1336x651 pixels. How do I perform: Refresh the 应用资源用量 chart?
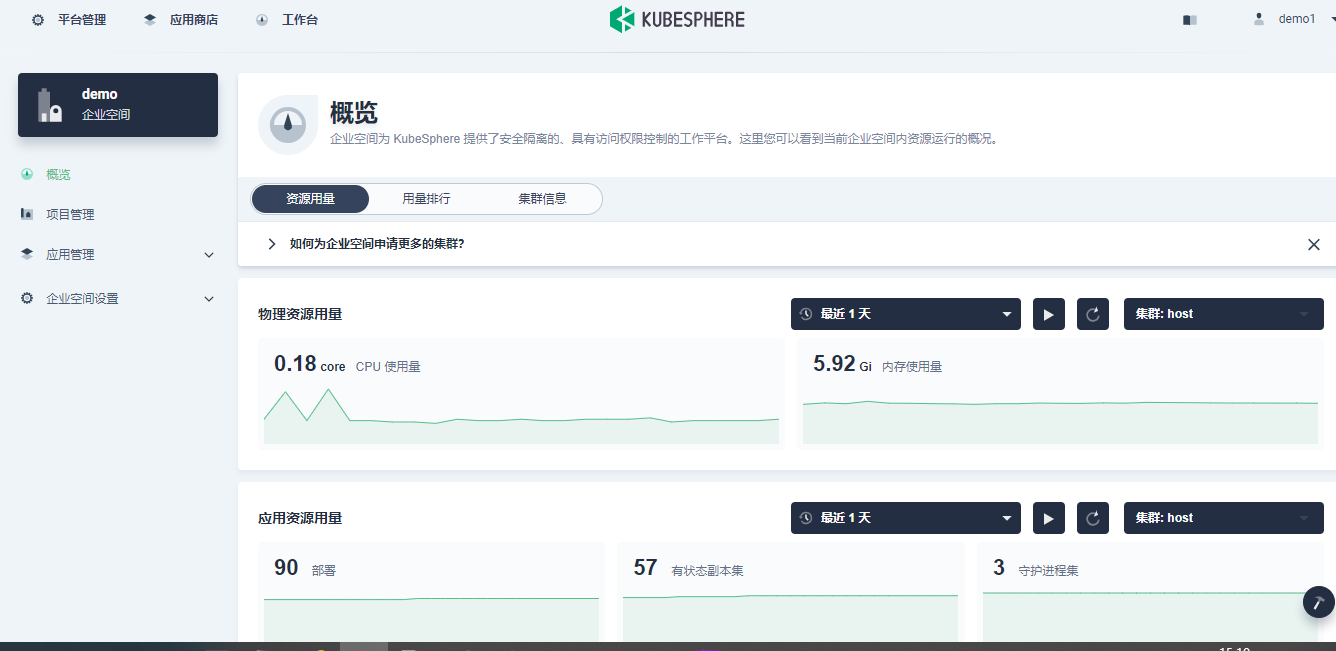pos(1092,518)
